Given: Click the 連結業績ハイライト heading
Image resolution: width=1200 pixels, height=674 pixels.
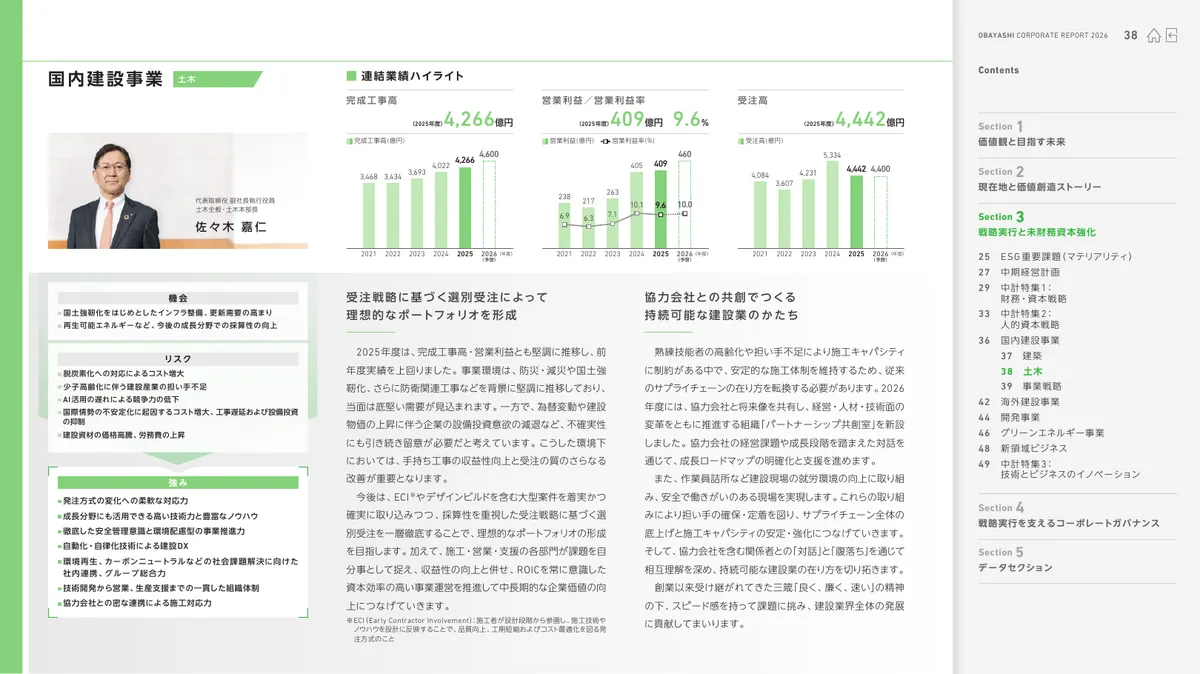Looking at the screenshot, I should pos(411,76).
